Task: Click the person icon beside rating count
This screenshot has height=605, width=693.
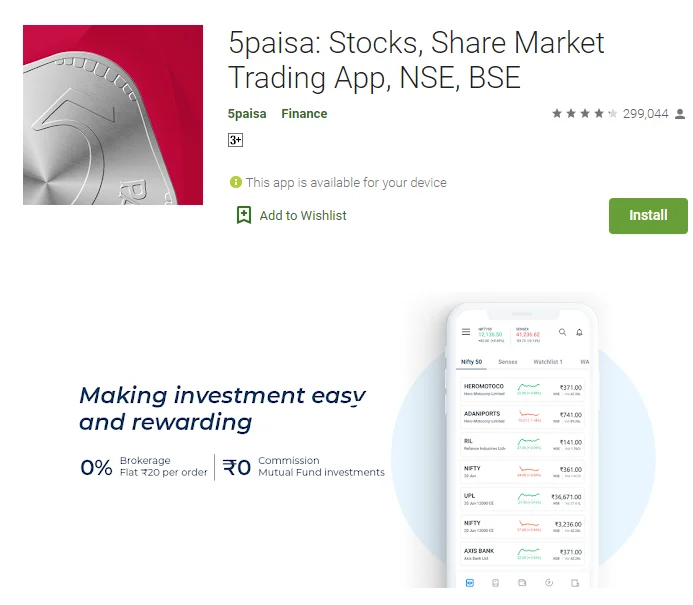Action: (x=680, y=114)
